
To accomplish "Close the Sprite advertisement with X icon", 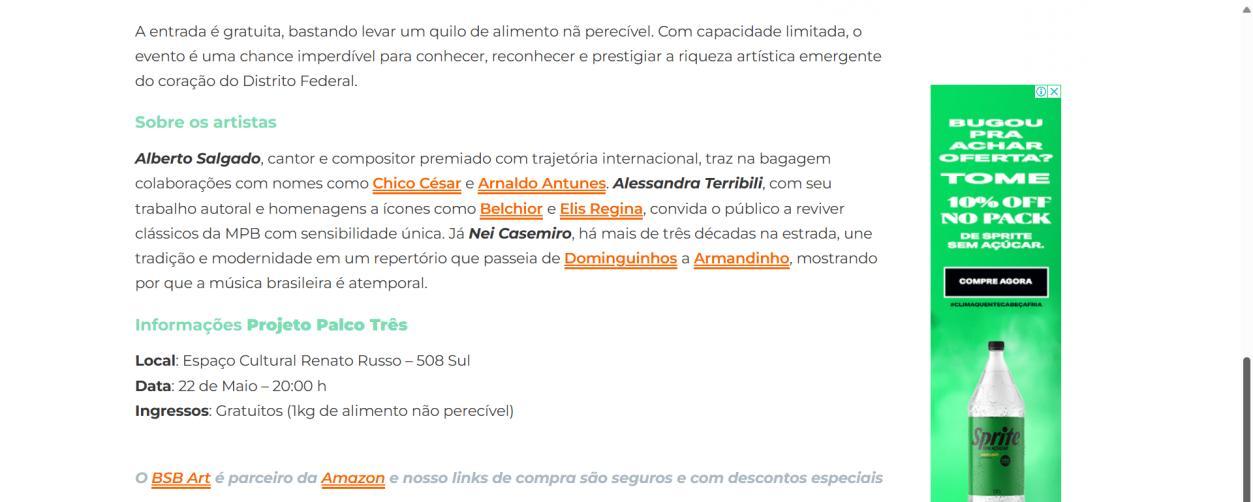I will (x=1054, y=91).
